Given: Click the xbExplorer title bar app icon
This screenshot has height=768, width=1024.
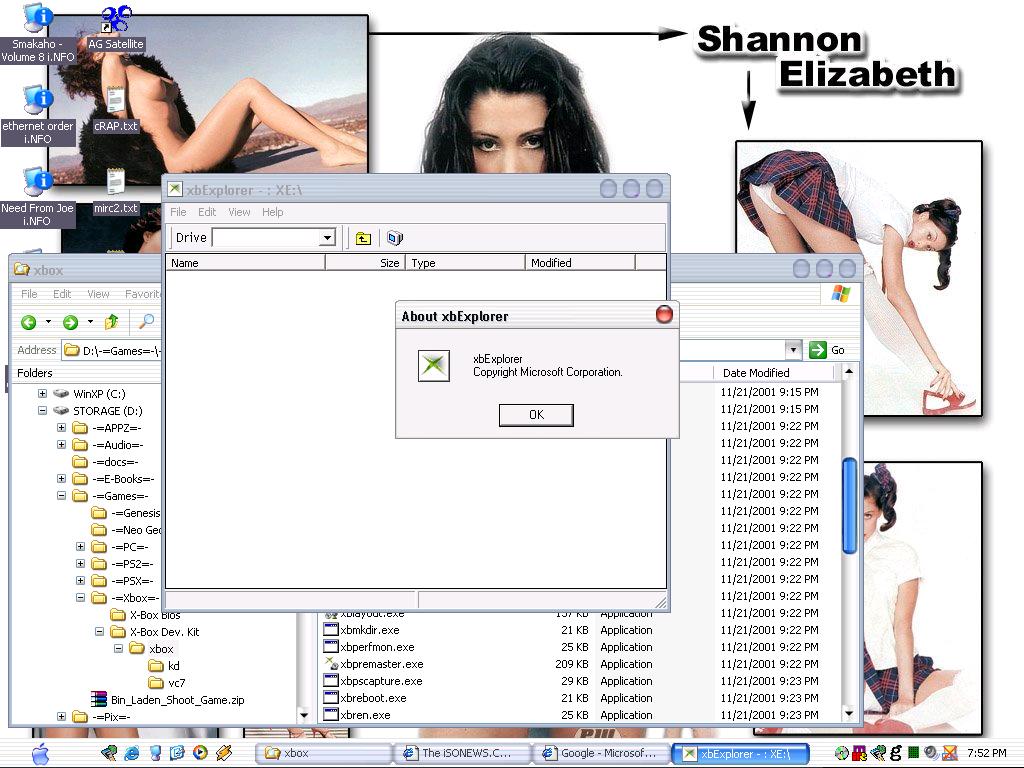Looking at the screenshot, I should [x=174, y=189].
